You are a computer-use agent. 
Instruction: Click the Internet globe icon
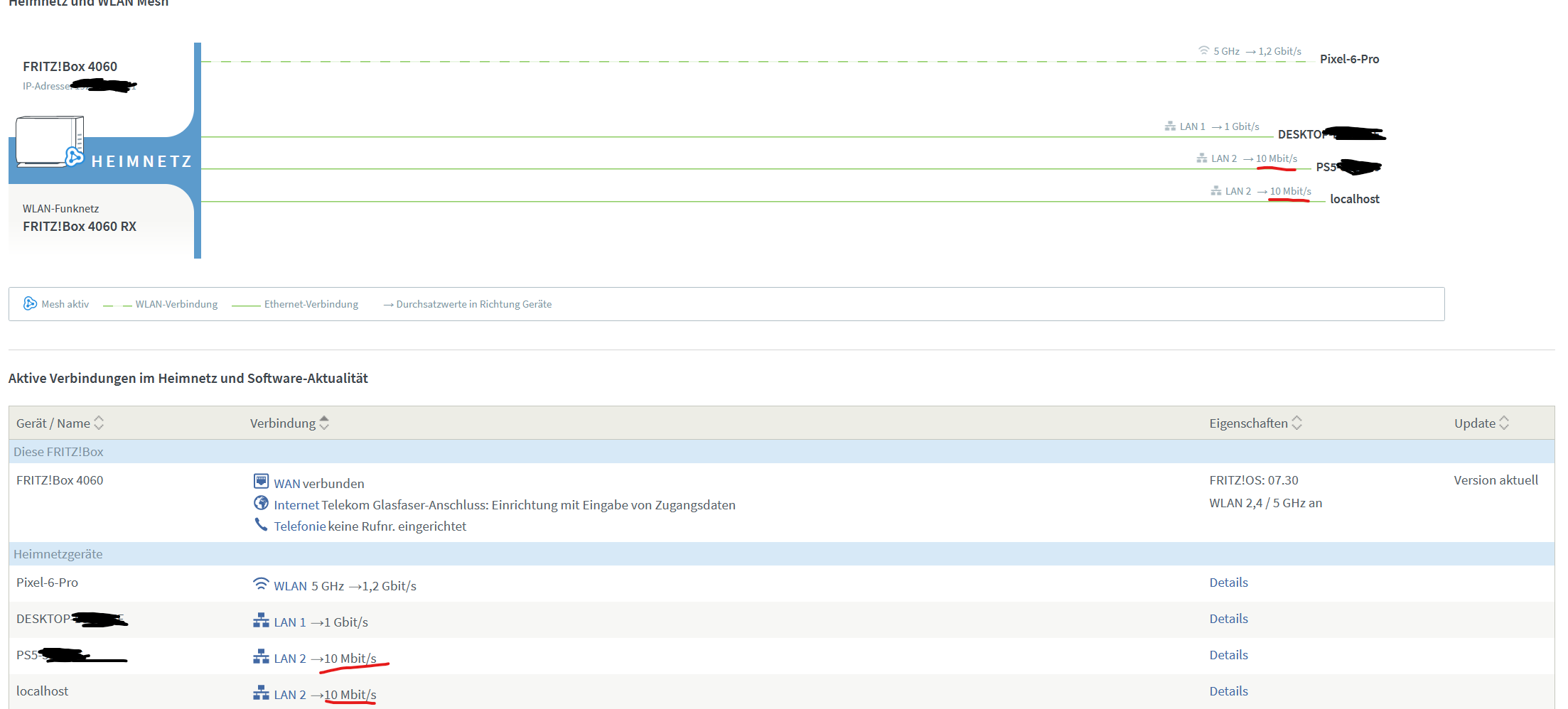[261, 503]
